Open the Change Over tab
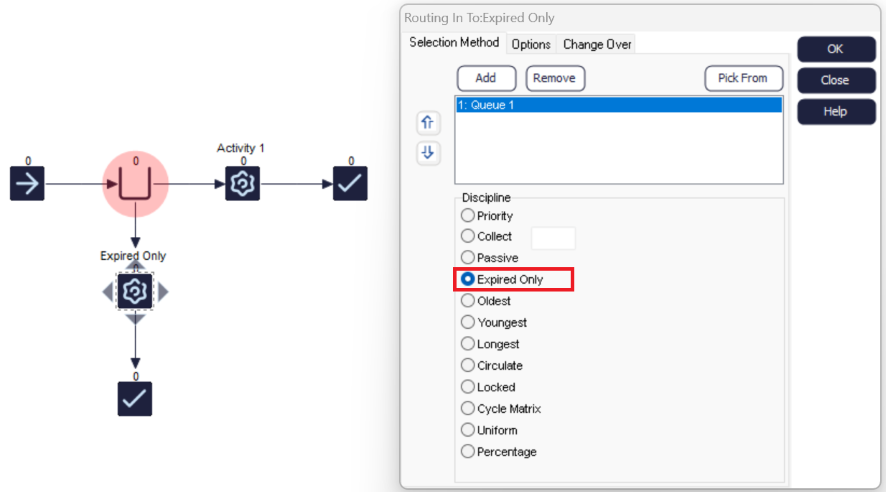 click(x=597, y=44)
